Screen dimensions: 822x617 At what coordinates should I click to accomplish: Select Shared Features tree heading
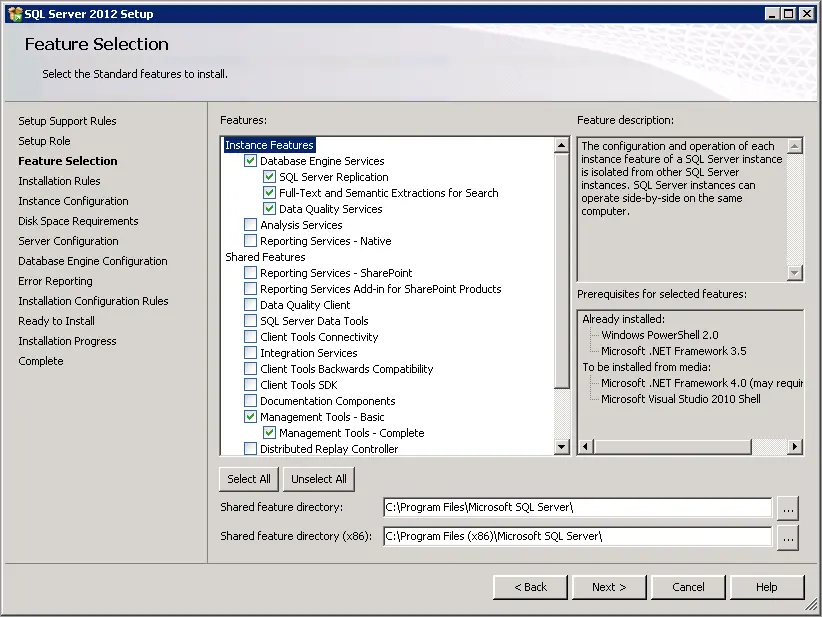265,257
